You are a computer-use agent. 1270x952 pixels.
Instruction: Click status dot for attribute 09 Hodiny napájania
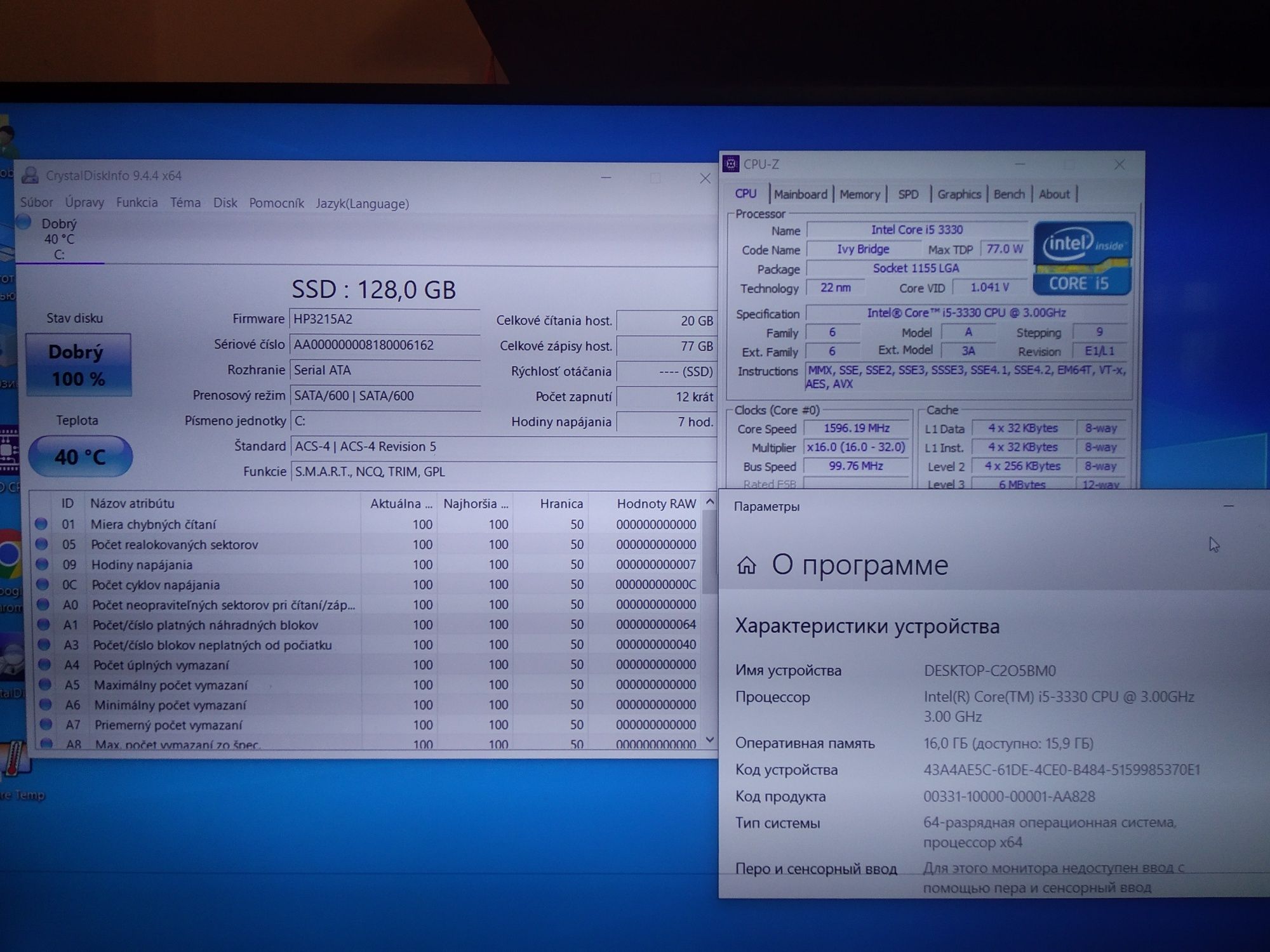click(x=42, y=564)
